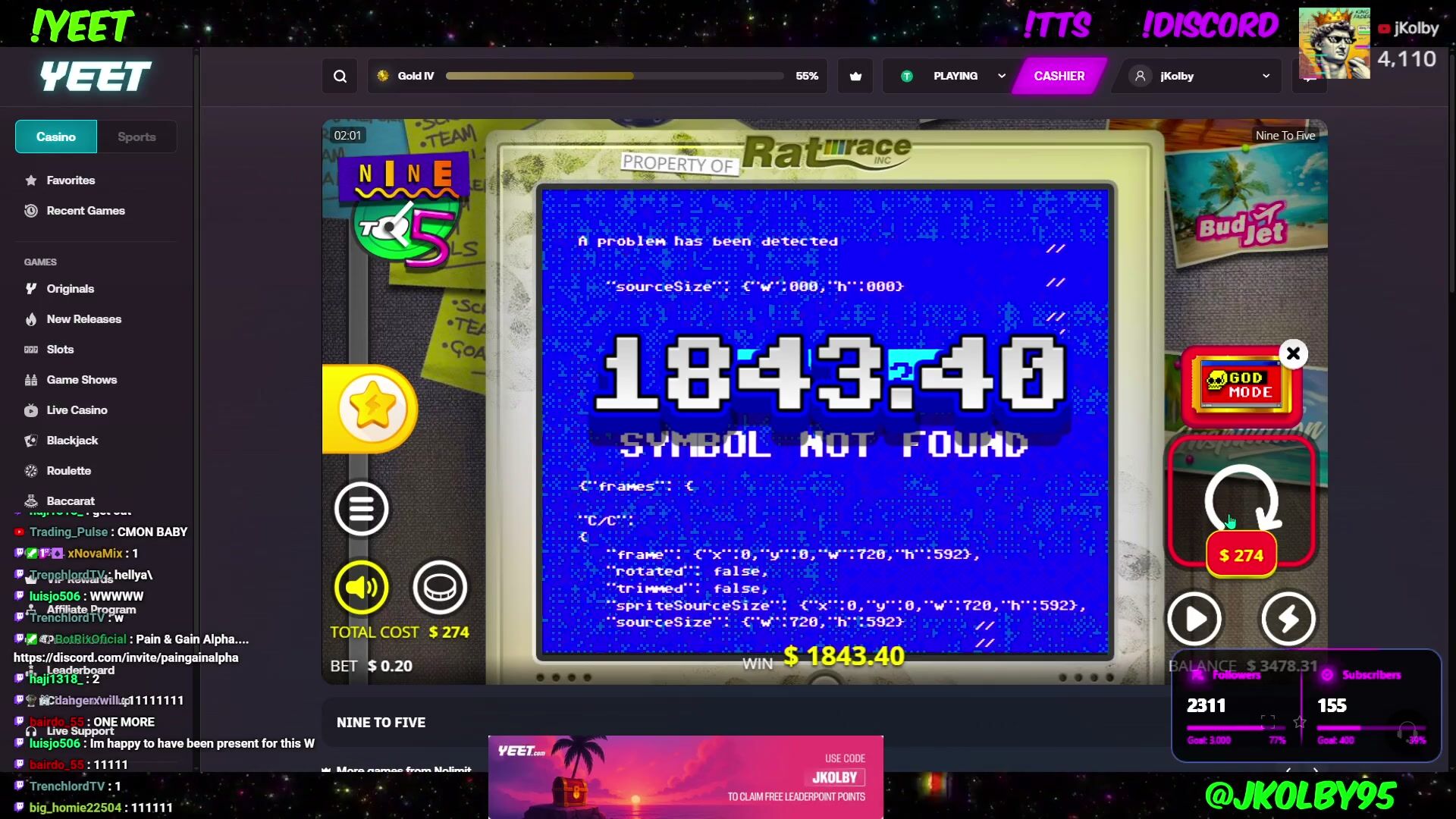Click the New Releases flame icon

[x=31, y=319]
